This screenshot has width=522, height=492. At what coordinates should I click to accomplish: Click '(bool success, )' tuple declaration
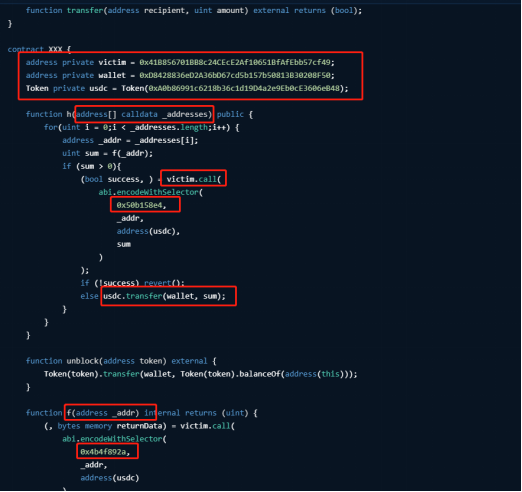coord(117,179)
